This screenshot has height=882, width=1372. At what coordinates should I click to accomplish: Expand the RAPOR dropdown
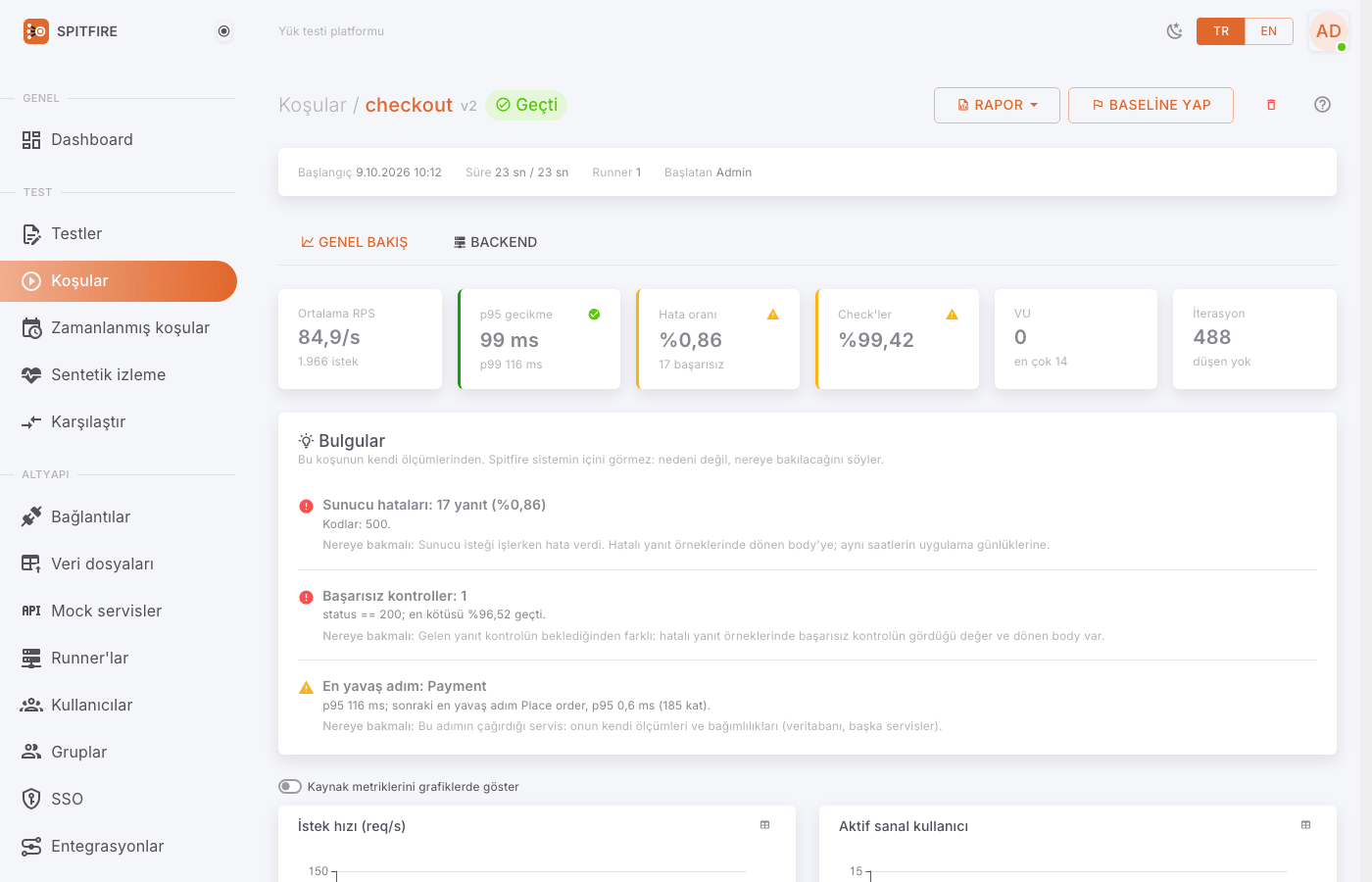coord(997,105)
